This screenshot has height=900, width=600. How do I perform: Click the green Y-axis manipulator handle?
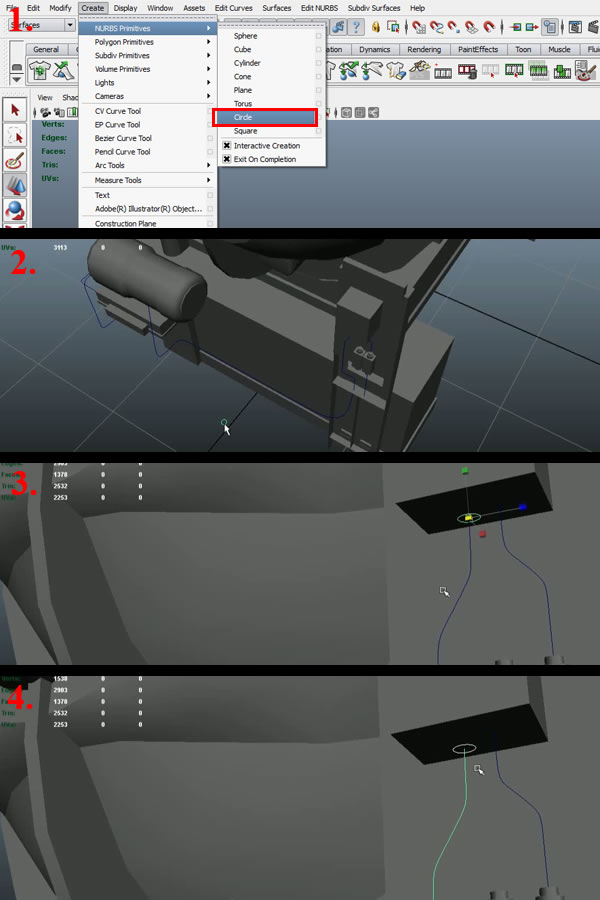tap(465, 471)
